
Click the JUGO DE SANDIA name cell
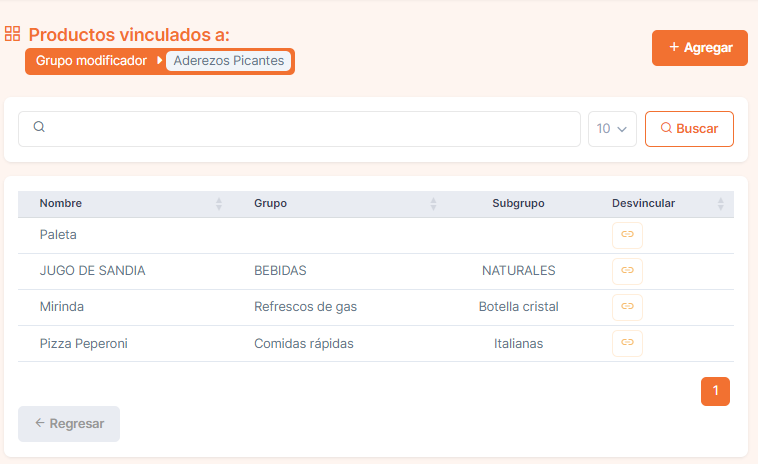92,271
